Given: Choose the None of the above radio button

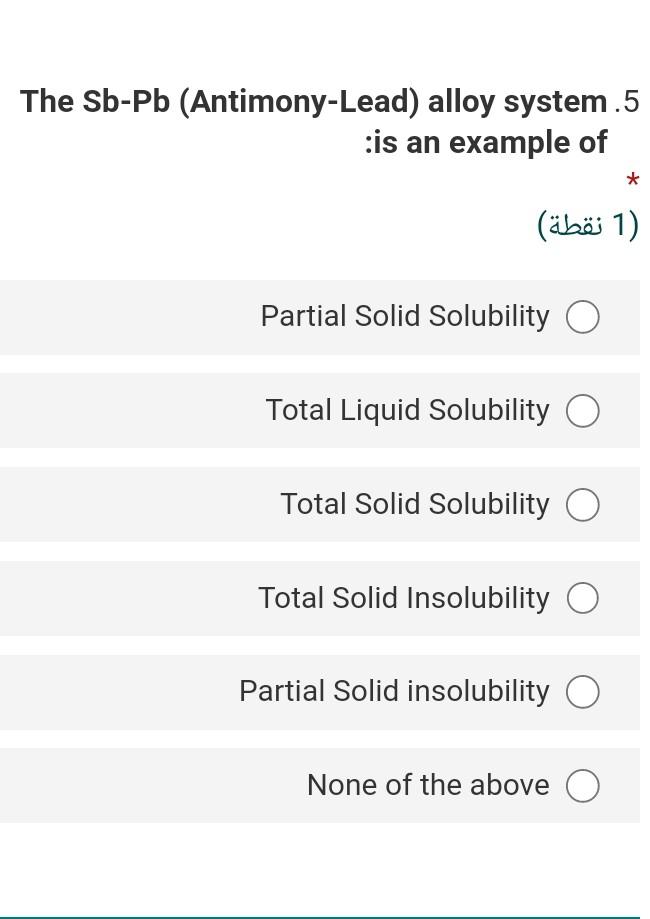Looking at the screenshot, I should coord(583,786).
